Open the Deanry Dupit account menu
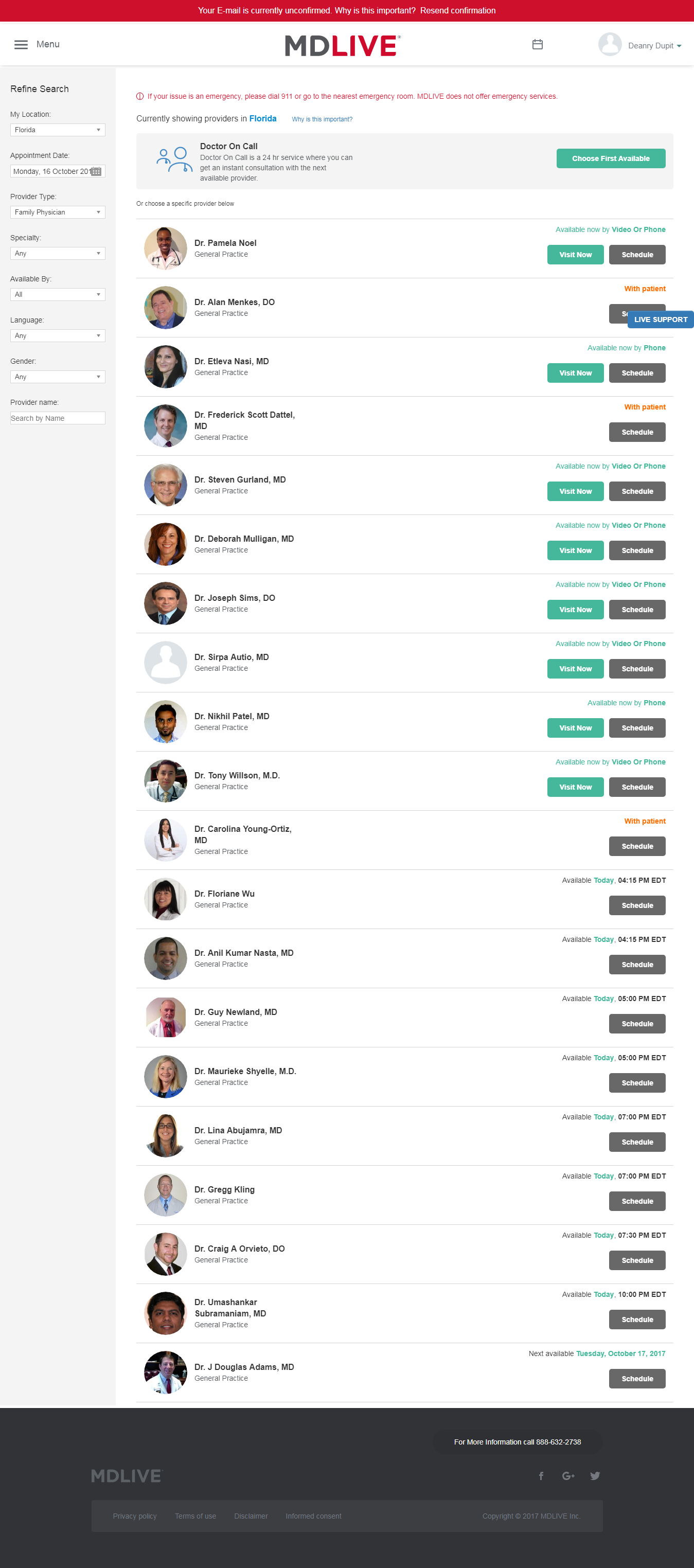694x1568 pixels. coord(654,46)
